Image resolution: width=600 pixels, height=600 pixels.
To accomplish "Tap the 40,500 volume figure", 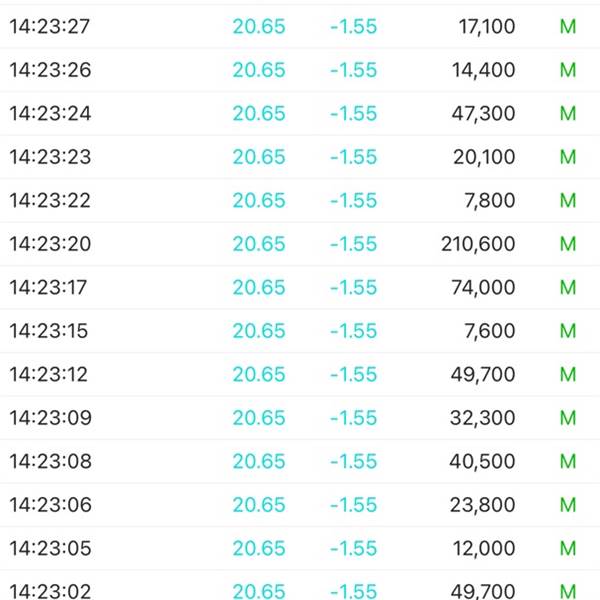I will pyautogui.click(x=482, y=461).
